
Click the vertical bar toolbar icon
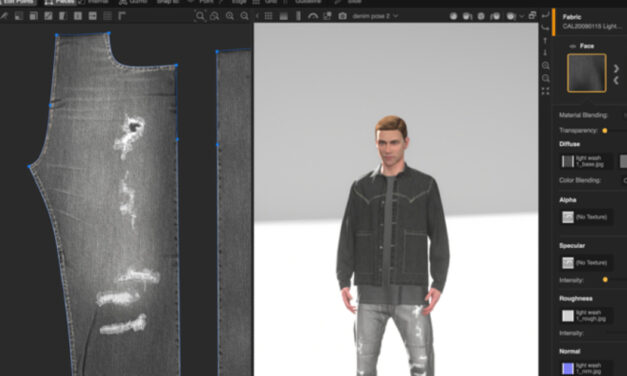pyautogui.click(x=298, y=16)
